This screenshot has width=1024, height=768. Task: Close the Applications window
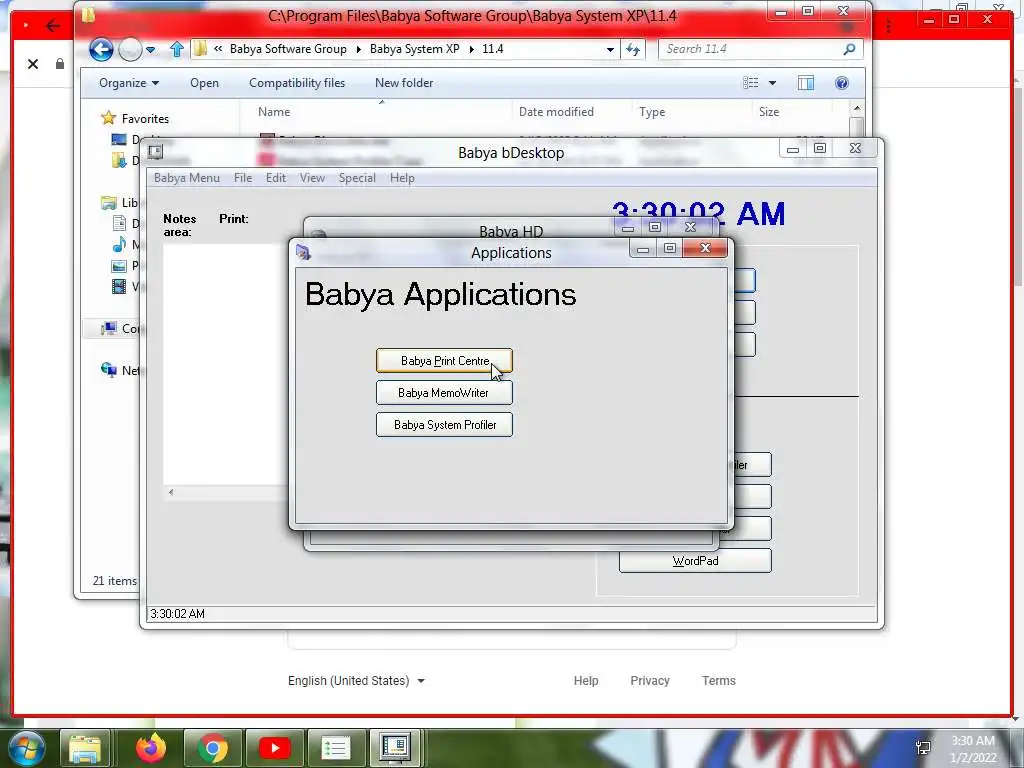point(705,248)
